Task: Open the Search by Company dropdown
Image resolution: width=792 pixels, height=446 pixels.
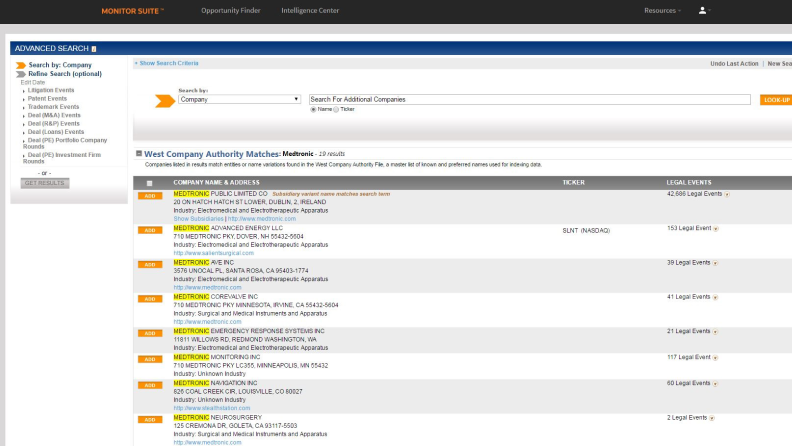Action: click(x=239, y=100)
